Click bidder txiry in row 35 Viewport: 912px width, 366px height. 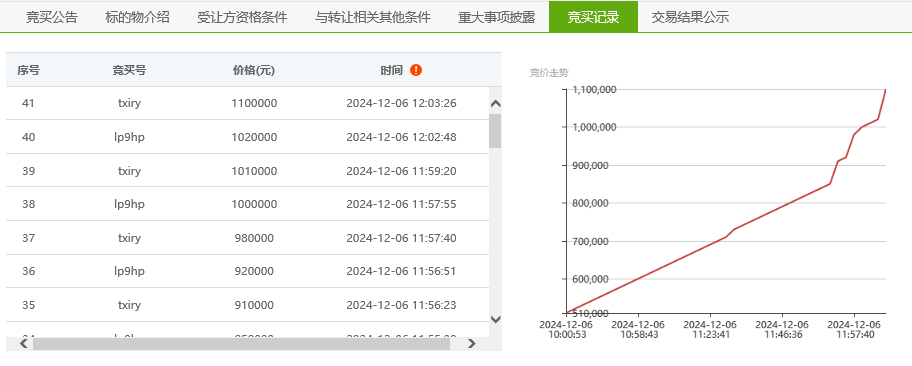click(129, 305)
